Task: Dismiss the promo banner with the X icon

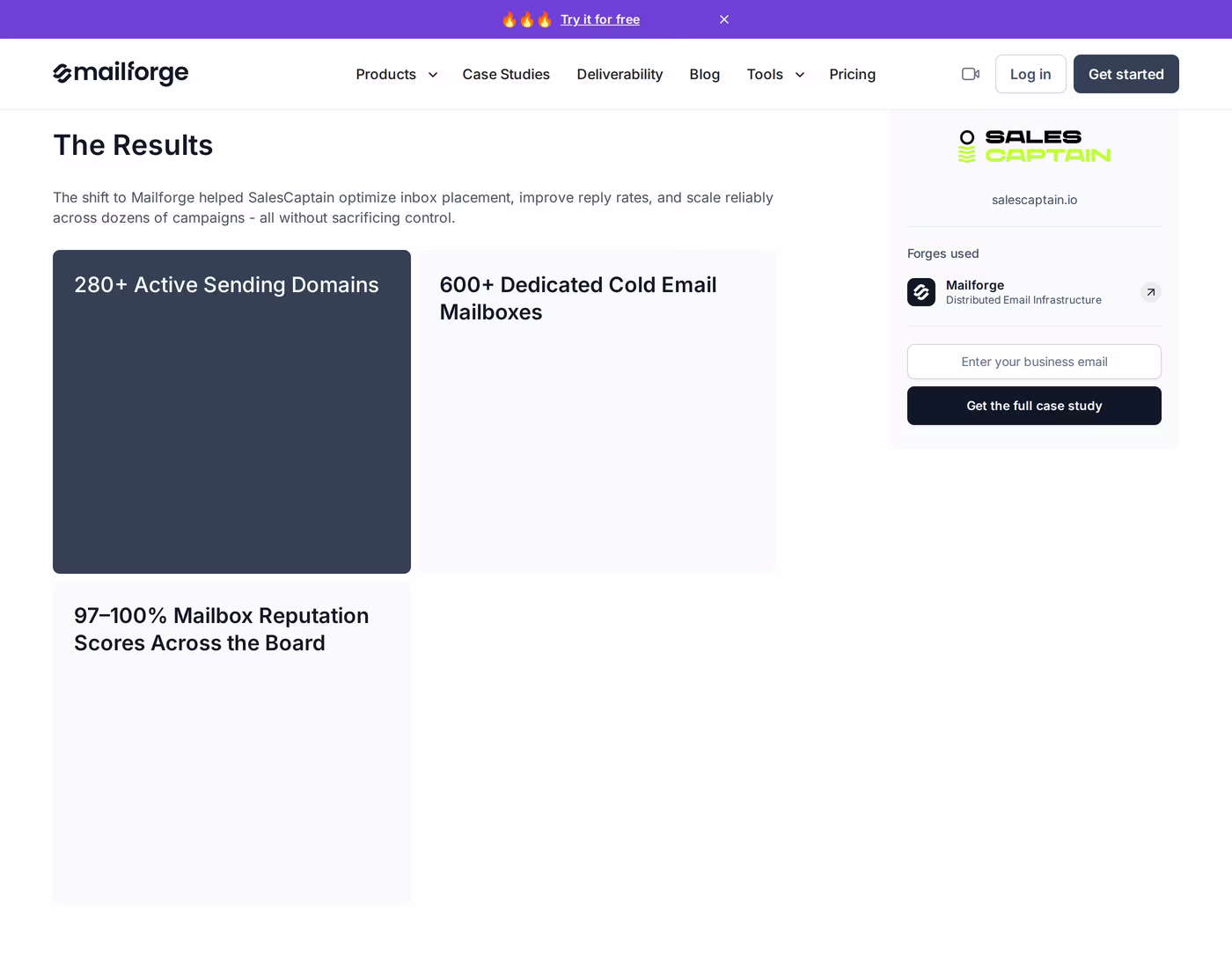Action: click(x=724, y=19)
